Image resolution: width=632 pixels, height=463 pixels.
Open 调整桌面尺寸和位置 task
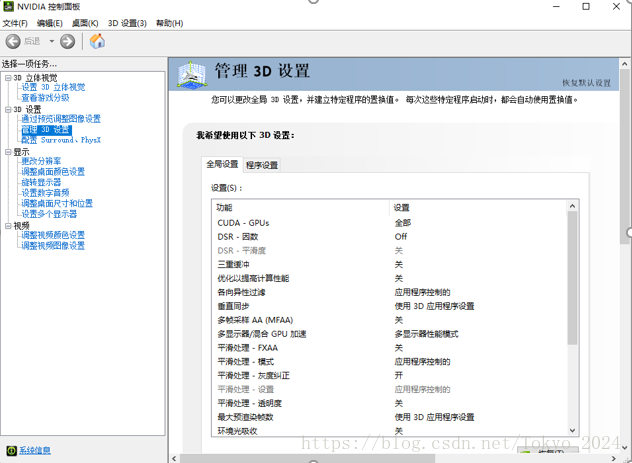coord(57,203)
